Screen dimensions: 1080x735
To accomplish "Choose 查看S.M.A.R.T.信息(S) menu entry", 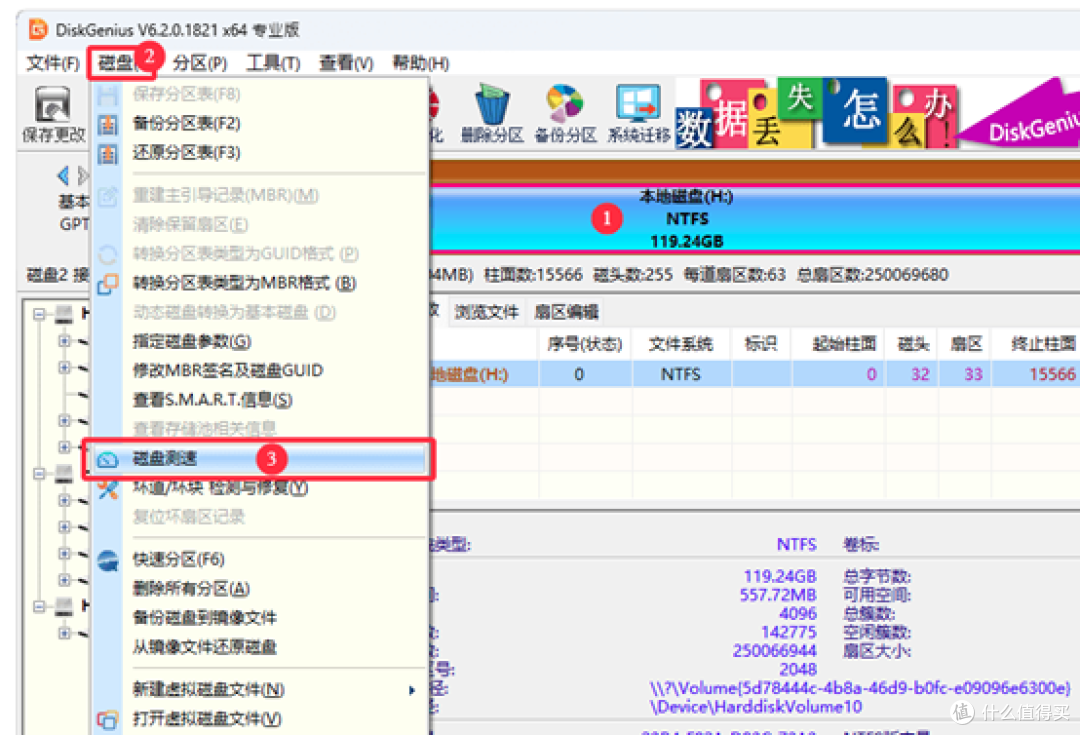I will coord(212,400).
